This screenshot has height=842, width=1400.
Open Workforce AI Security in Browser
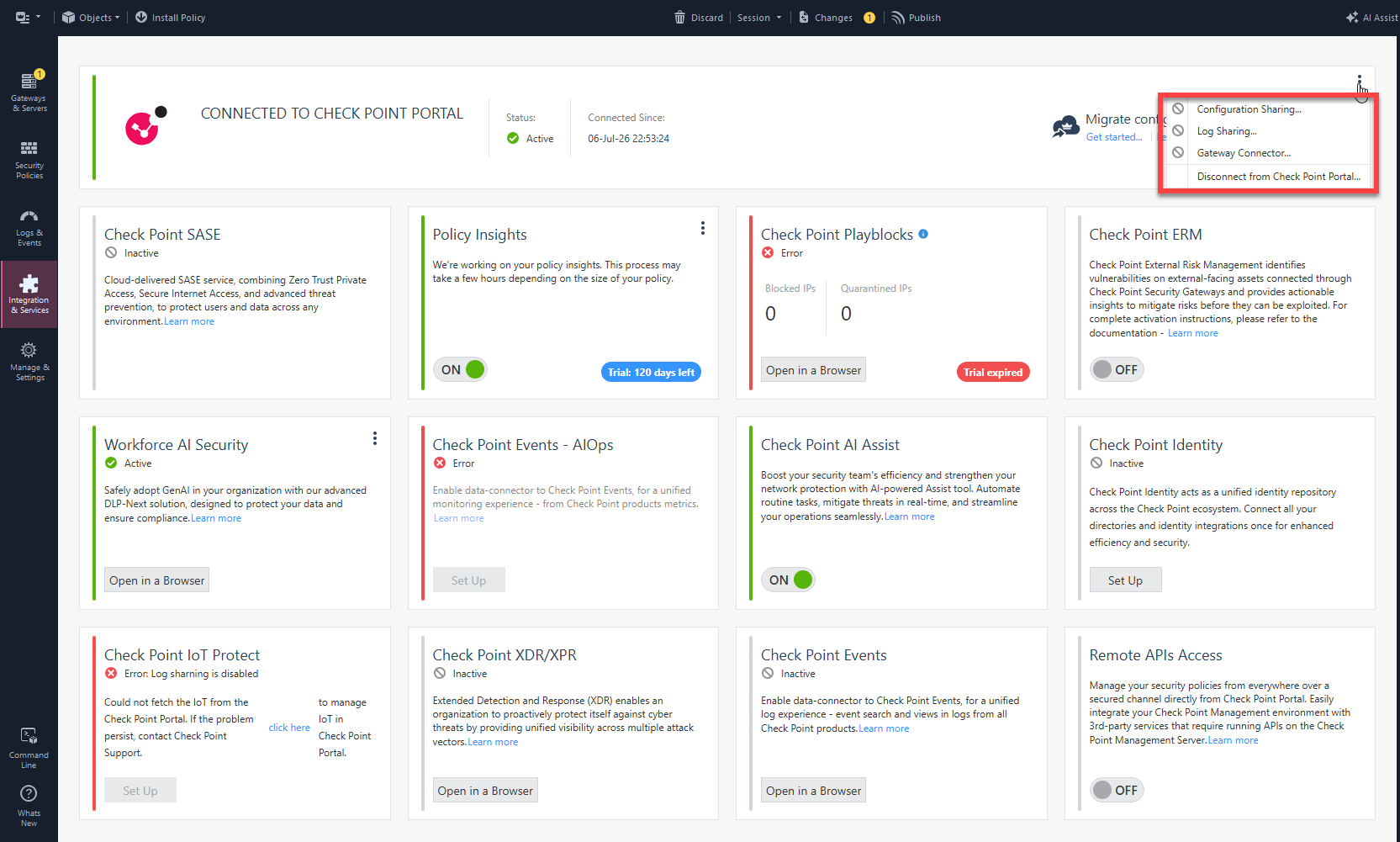tap(156, 580)
